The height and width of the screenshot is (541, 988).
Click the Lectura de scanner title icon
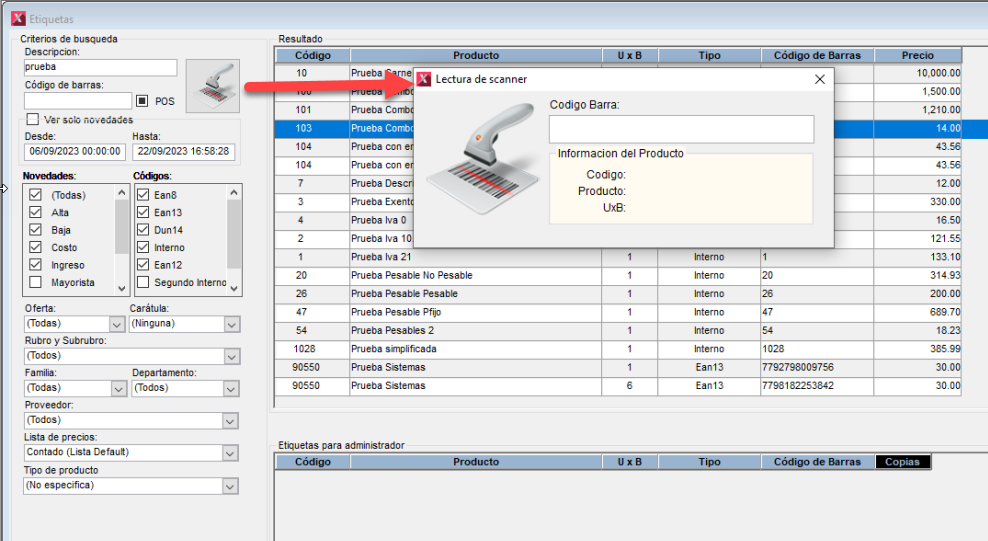(x=424, y=79)
